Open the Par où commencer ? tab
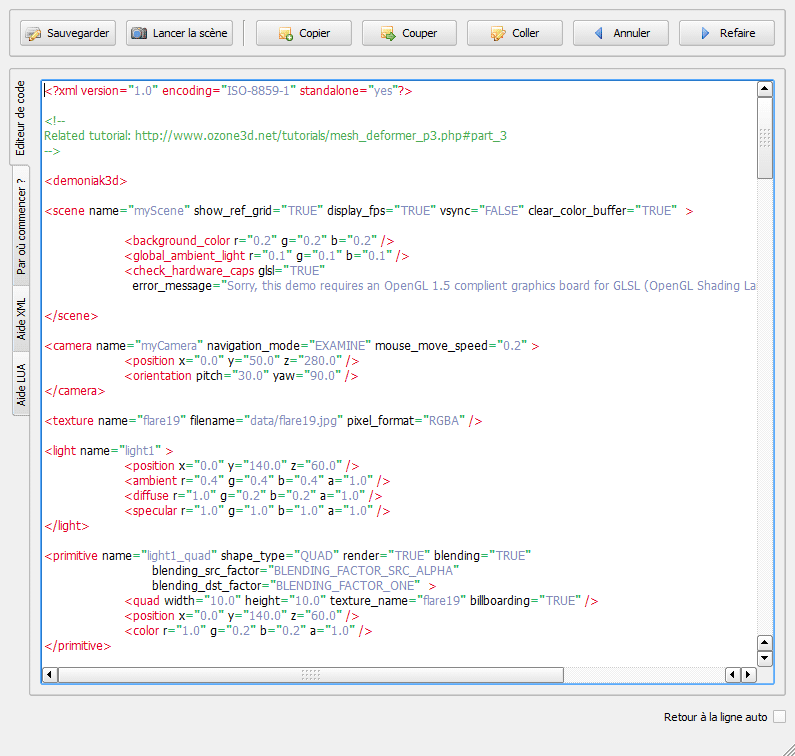795x756 pixels. (x=21, y=226)
